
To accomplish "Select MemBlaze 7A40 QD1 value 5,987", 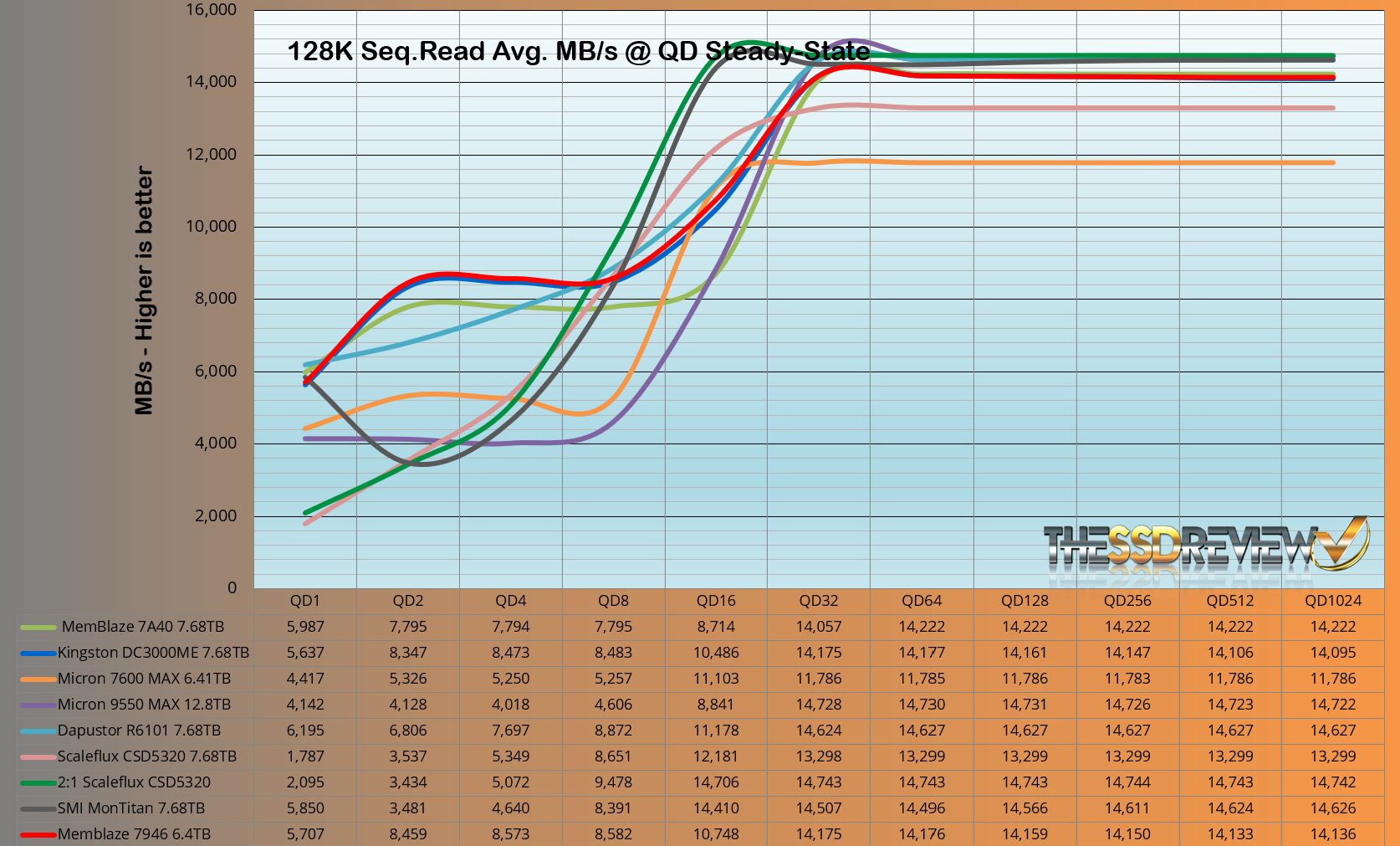I will (305, 627).
